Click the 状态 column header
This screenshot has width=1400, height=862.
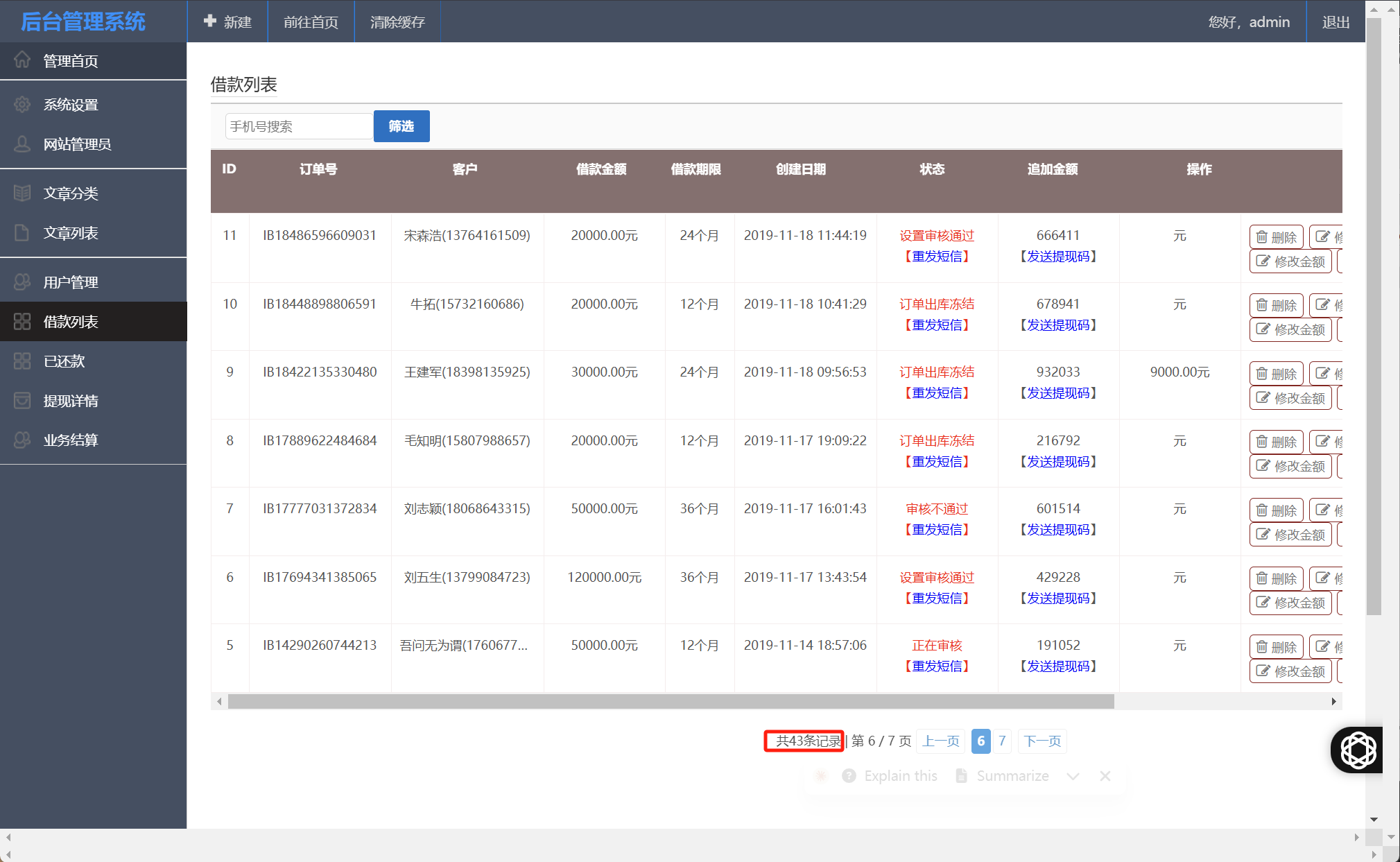click(932, 169)
